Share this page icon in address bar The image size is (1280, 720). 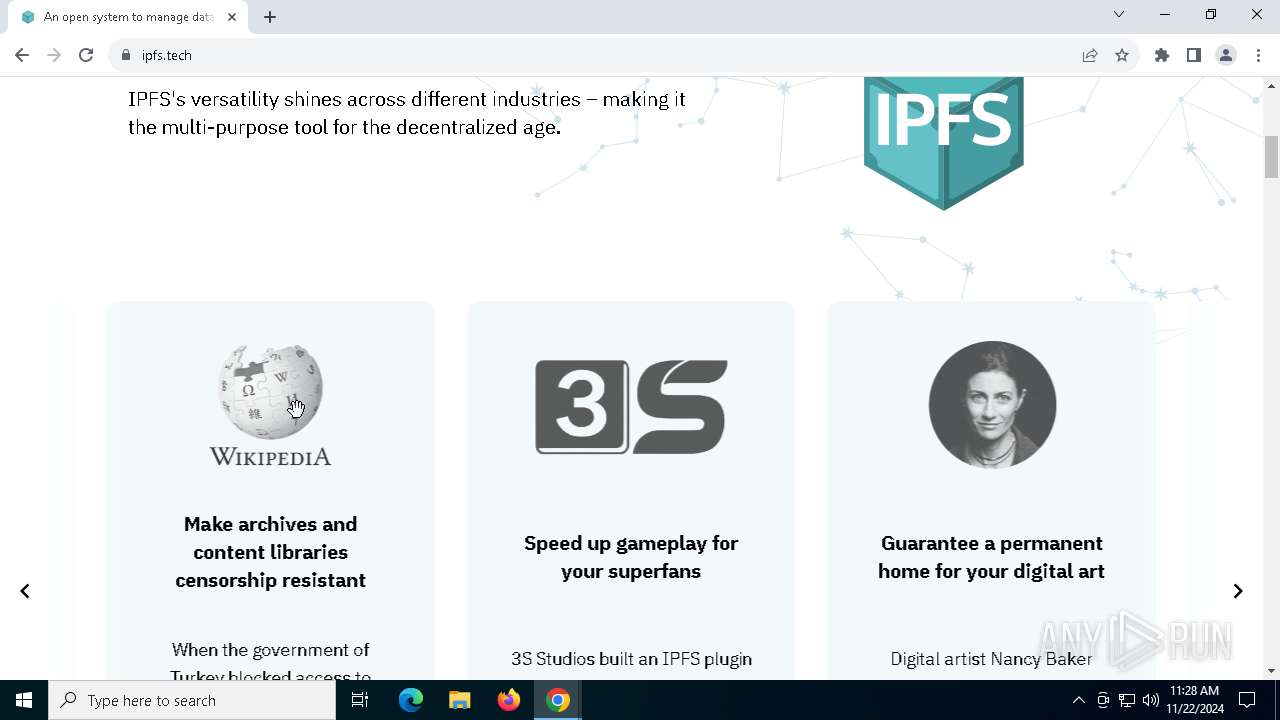(x=1090, y=55)
